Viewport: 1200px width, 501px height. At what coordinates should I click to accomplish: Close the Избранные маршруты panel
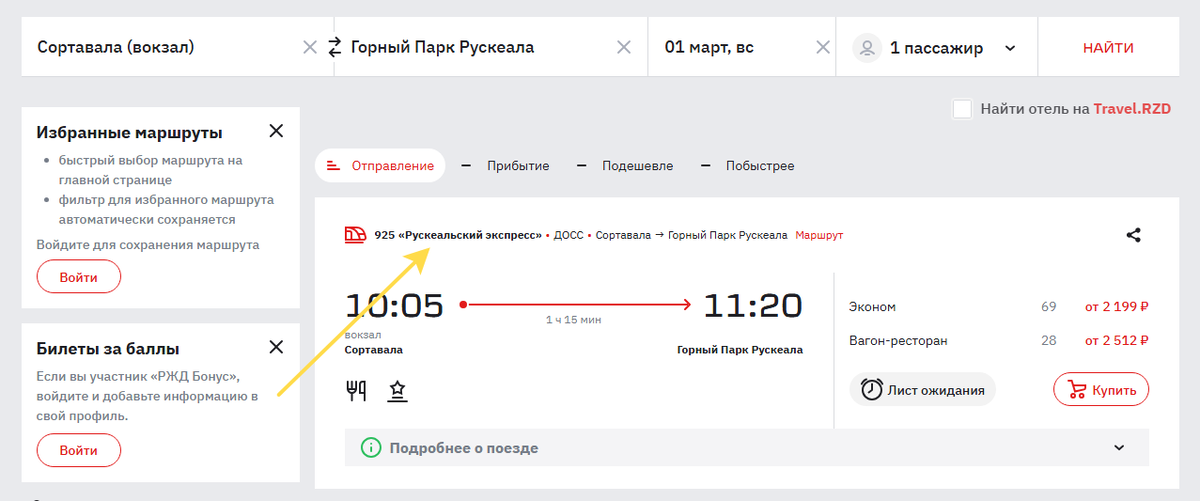(277, 131)
